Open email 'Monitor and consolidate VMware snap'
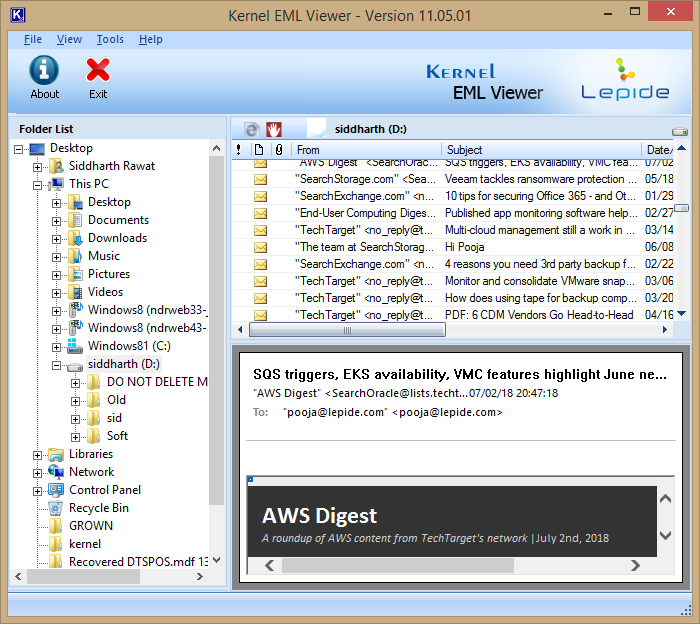 click(453, 281)
